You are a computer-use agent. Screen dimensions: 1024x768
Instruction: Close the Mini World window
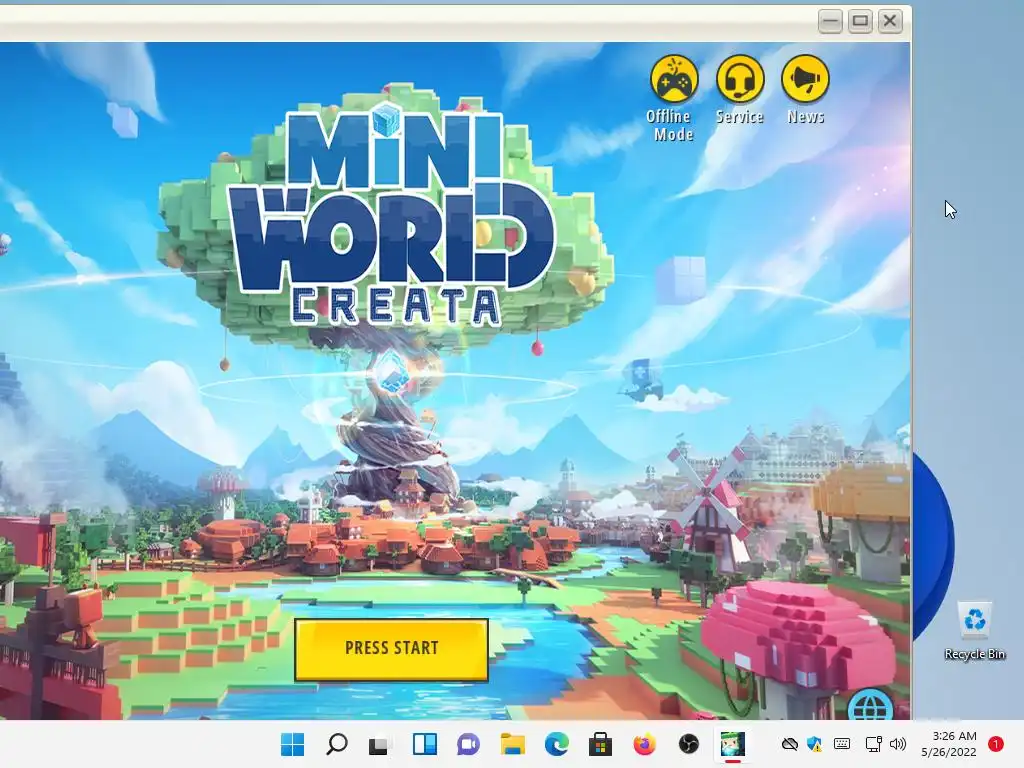tap(889, 21)
